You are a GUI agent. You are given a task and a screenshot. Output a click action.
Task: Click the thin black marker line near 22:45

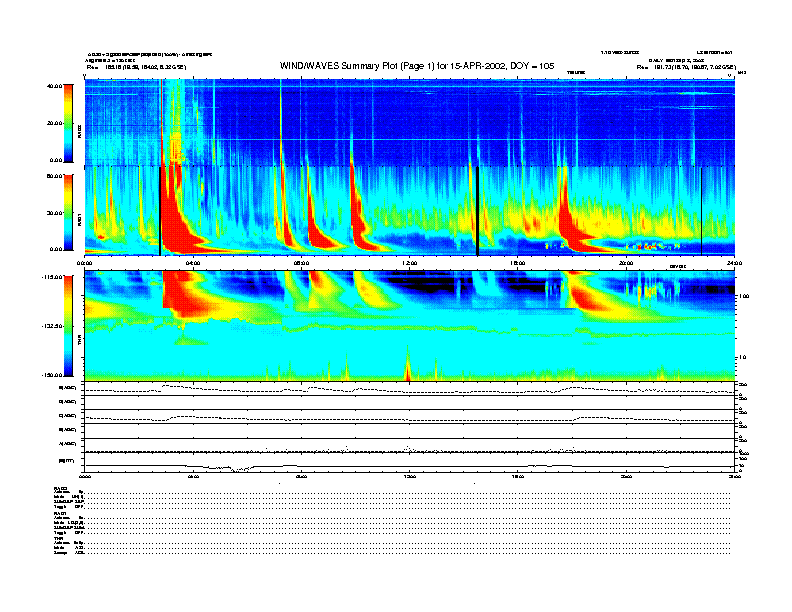(x=701, y=211)
